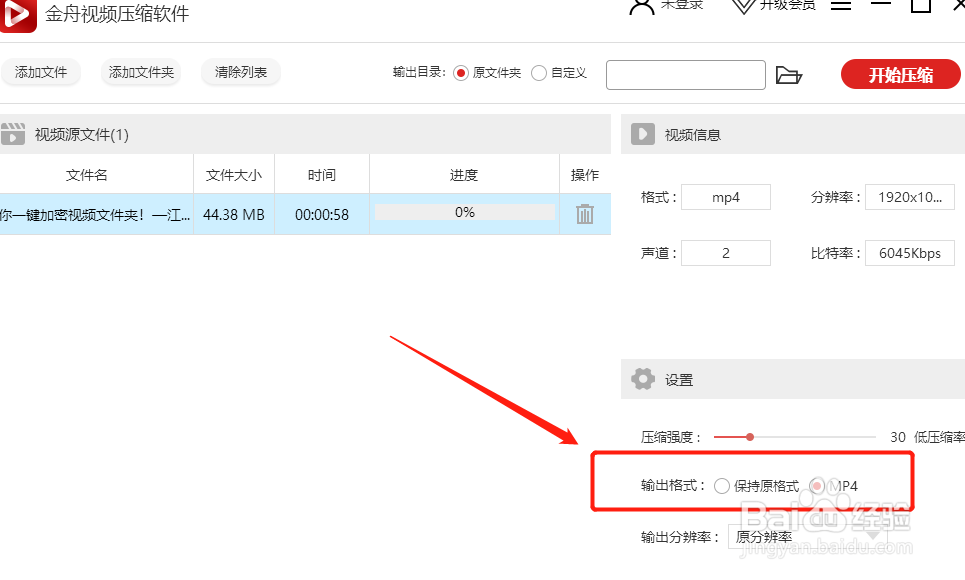Click the red play logo icon top-left
Image resolution: width=965 pixels, height=580 pixels.
point(18,16)
